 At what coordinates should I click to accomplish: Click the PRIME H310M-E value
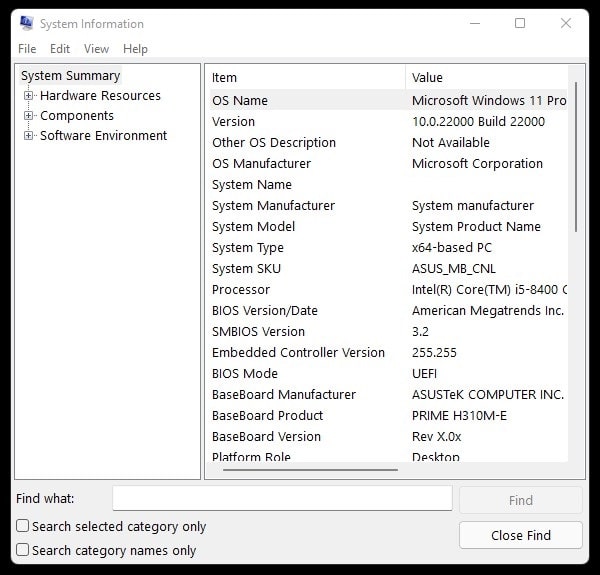(x=459, y=415)
